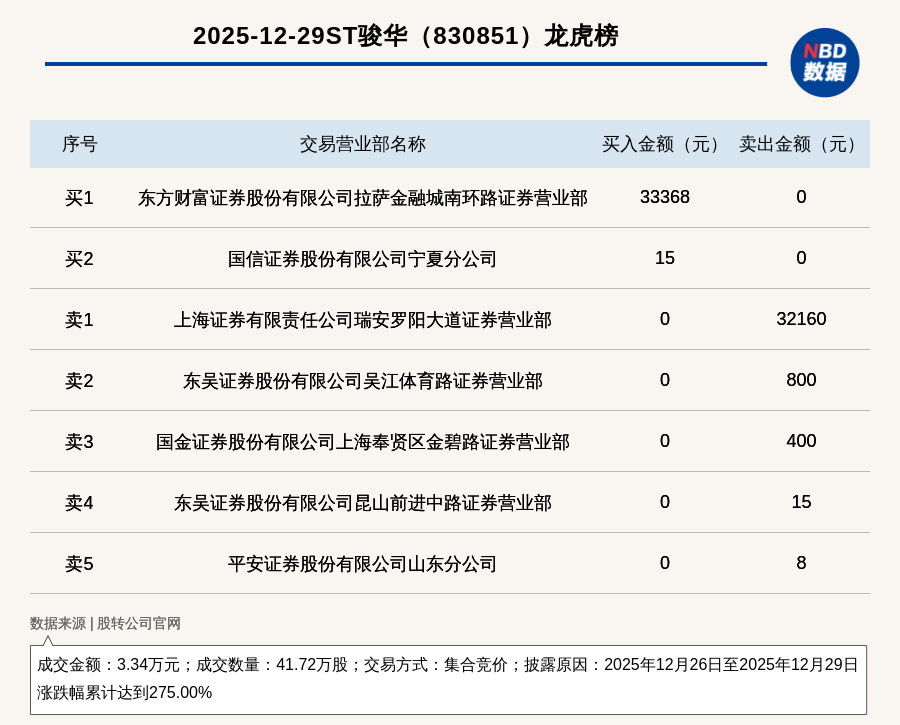
Task: Click the 卖出金额(元) column header
Action: coord(801,144)
